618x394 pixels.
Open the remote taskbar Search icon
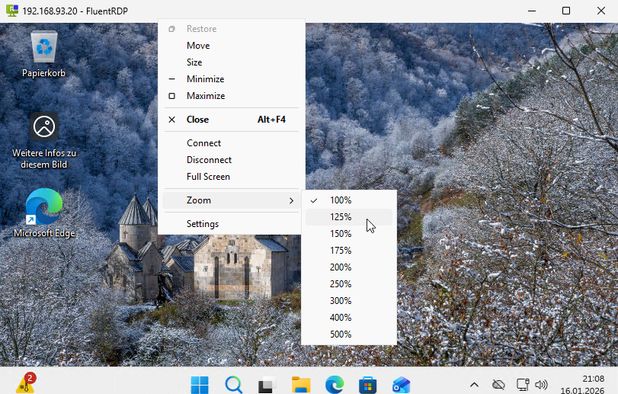[x=234, y=385]
